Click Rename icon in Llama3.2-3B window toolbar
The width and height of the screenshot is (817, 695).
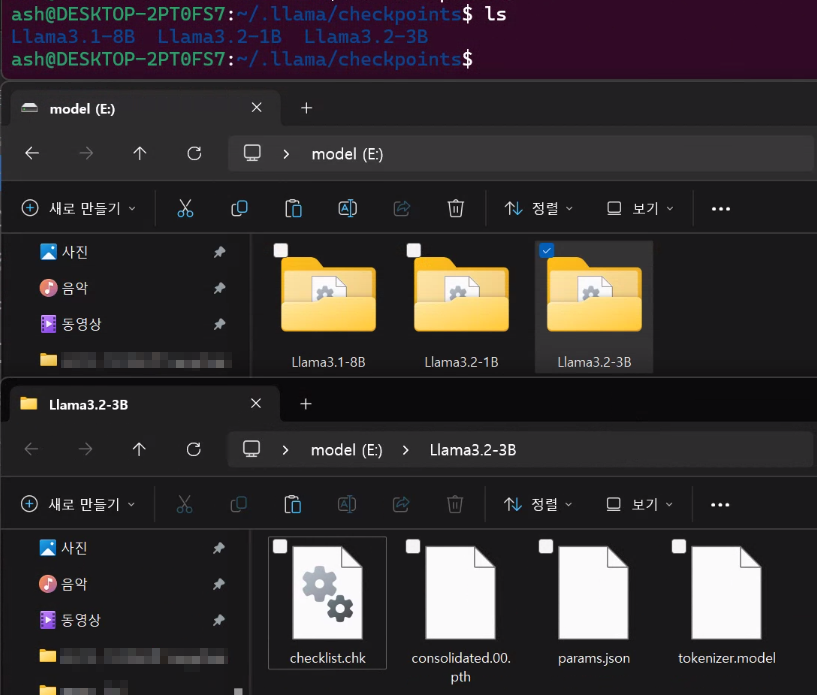click(x=346, y=504)
